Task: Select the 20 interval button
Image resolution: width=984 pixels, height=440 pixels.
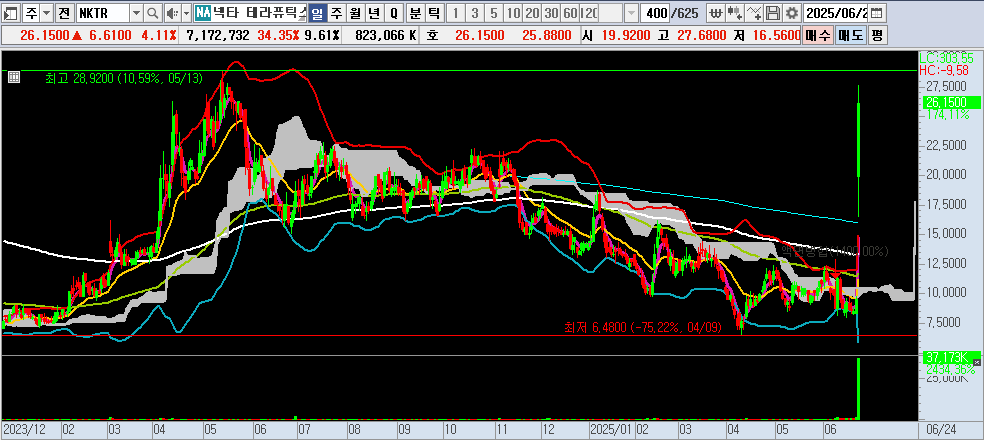Action: coord(532,13)
